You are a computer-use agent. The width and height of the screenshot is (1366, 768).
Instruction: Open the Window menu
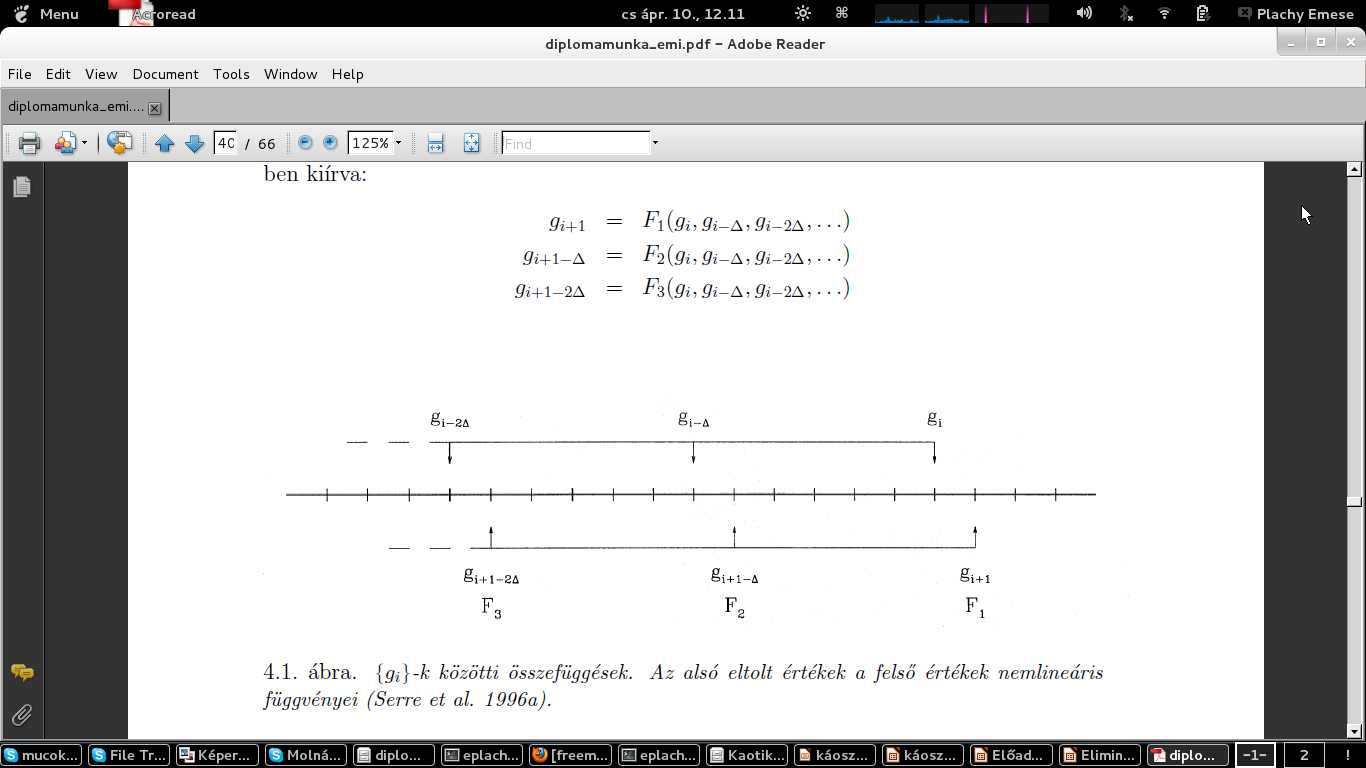click(x=290, y=74)
